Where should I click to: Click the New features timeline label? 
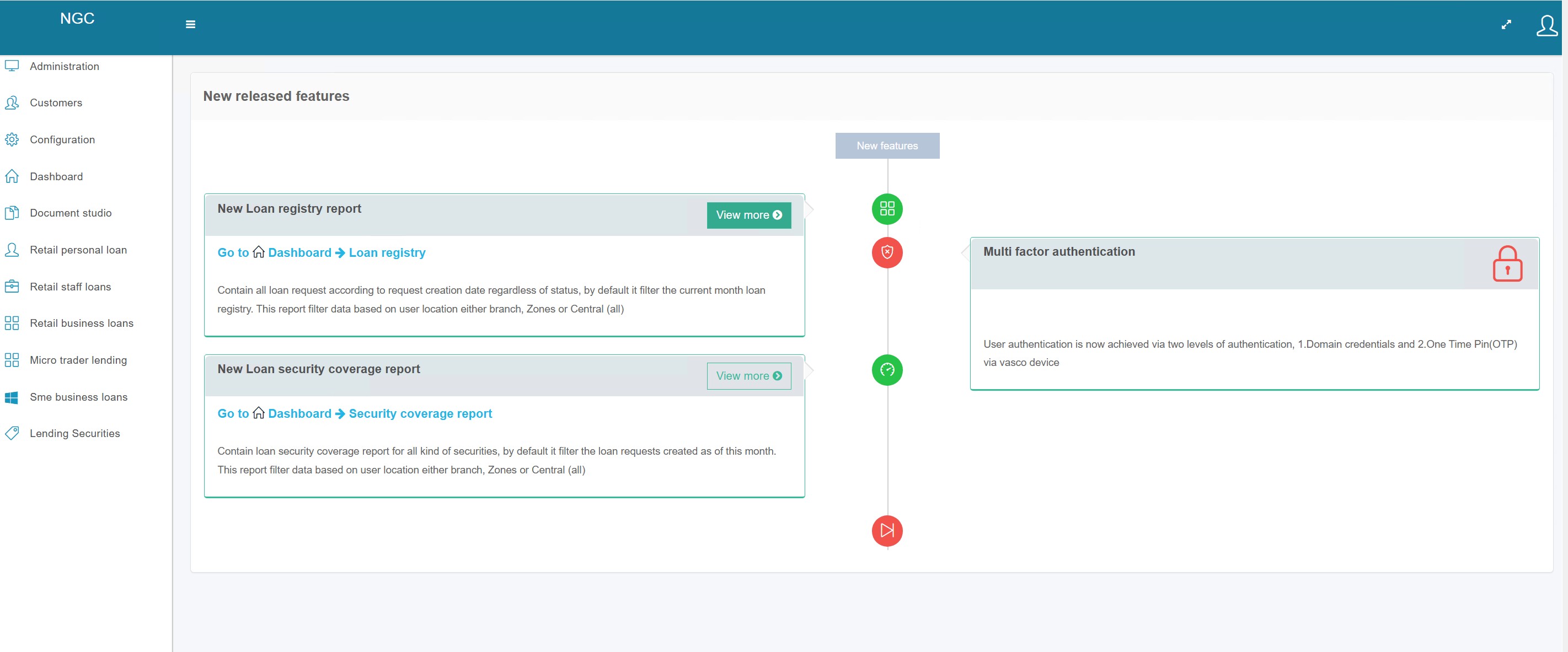[x=887, y=146]
